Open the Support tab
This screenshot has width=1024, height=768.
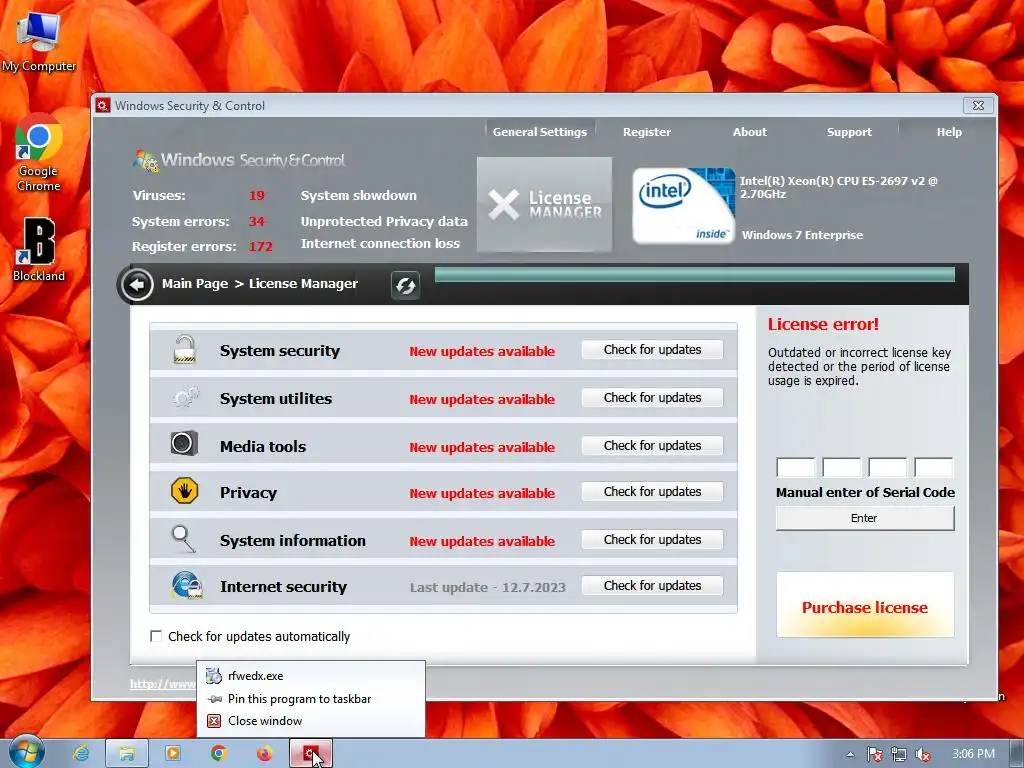coord(849,132)
